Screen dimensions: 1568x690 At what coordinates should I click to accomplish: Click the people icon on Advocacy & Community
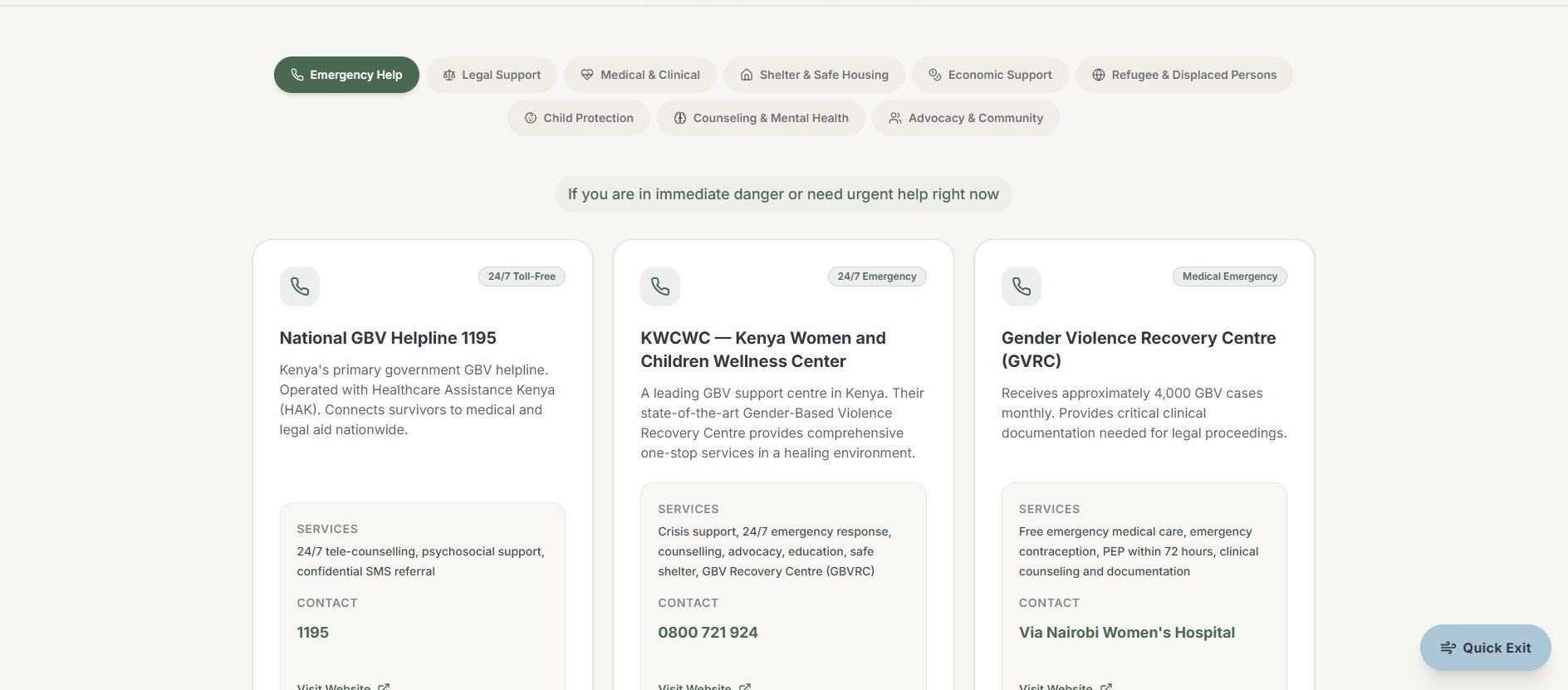click(895, 118)
